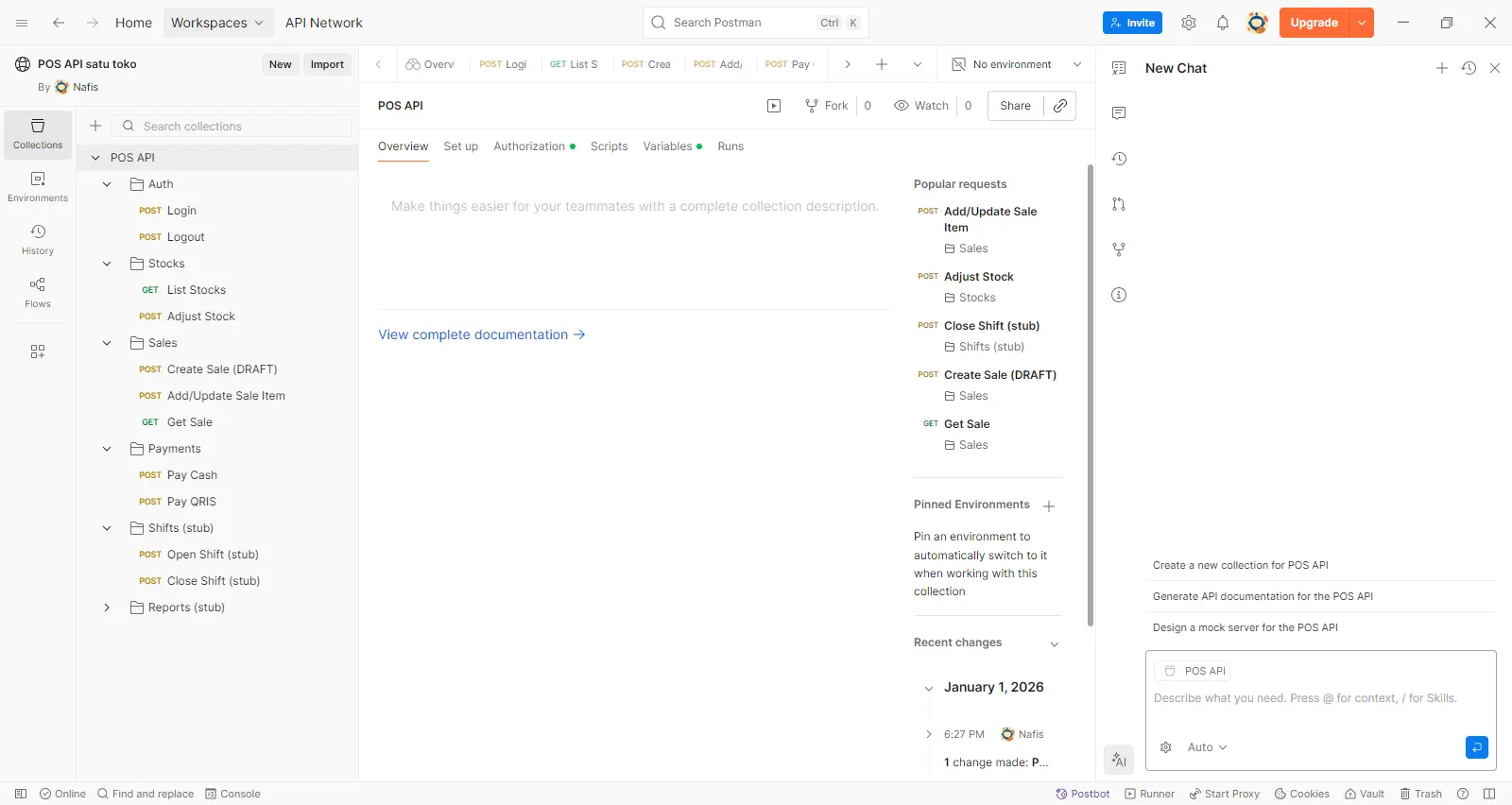Open configure workspace sidebar grid icon
Screen dimensions: 1512x805
pos(38,351)
